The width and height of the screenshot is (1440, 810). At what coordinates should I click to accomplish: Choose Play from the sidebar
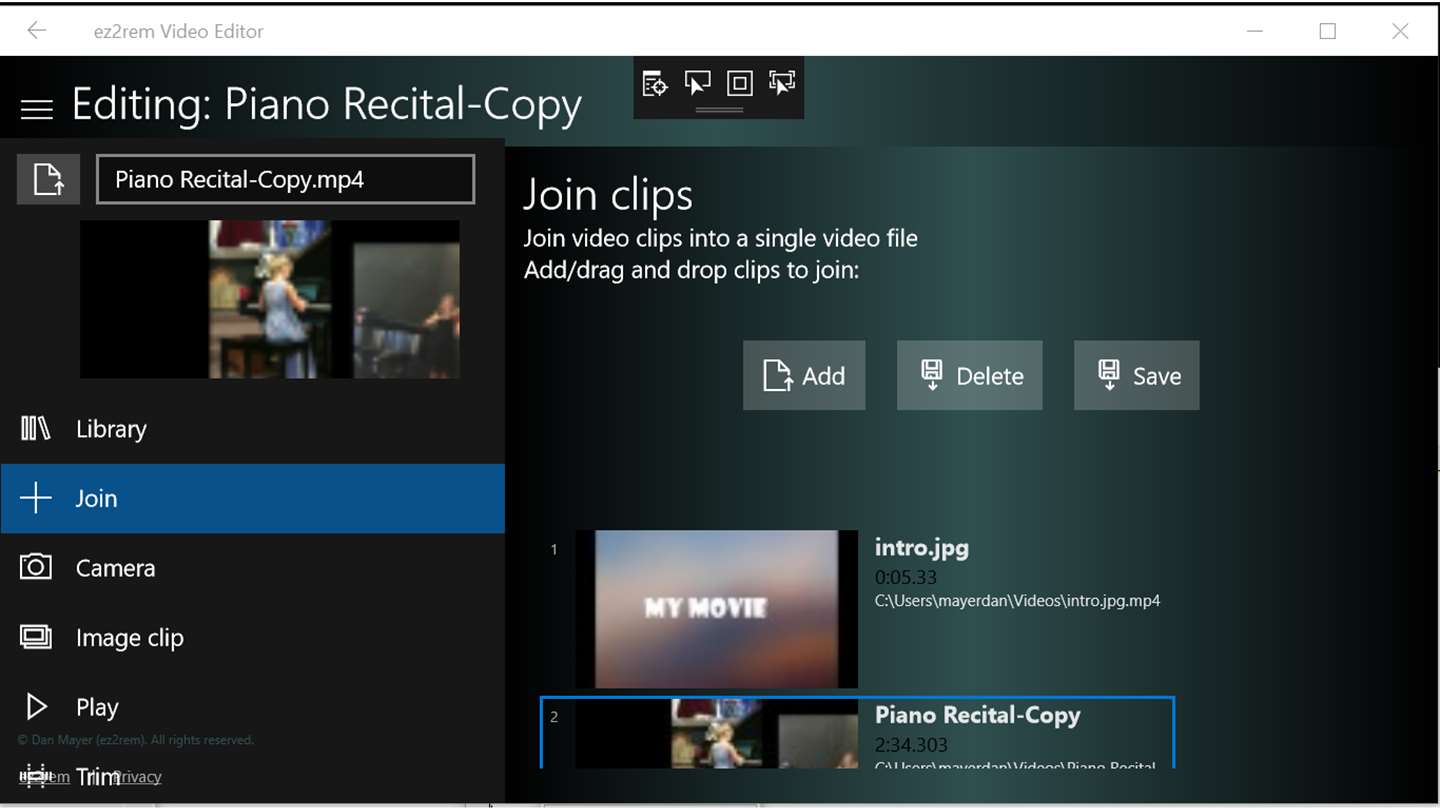253,707
